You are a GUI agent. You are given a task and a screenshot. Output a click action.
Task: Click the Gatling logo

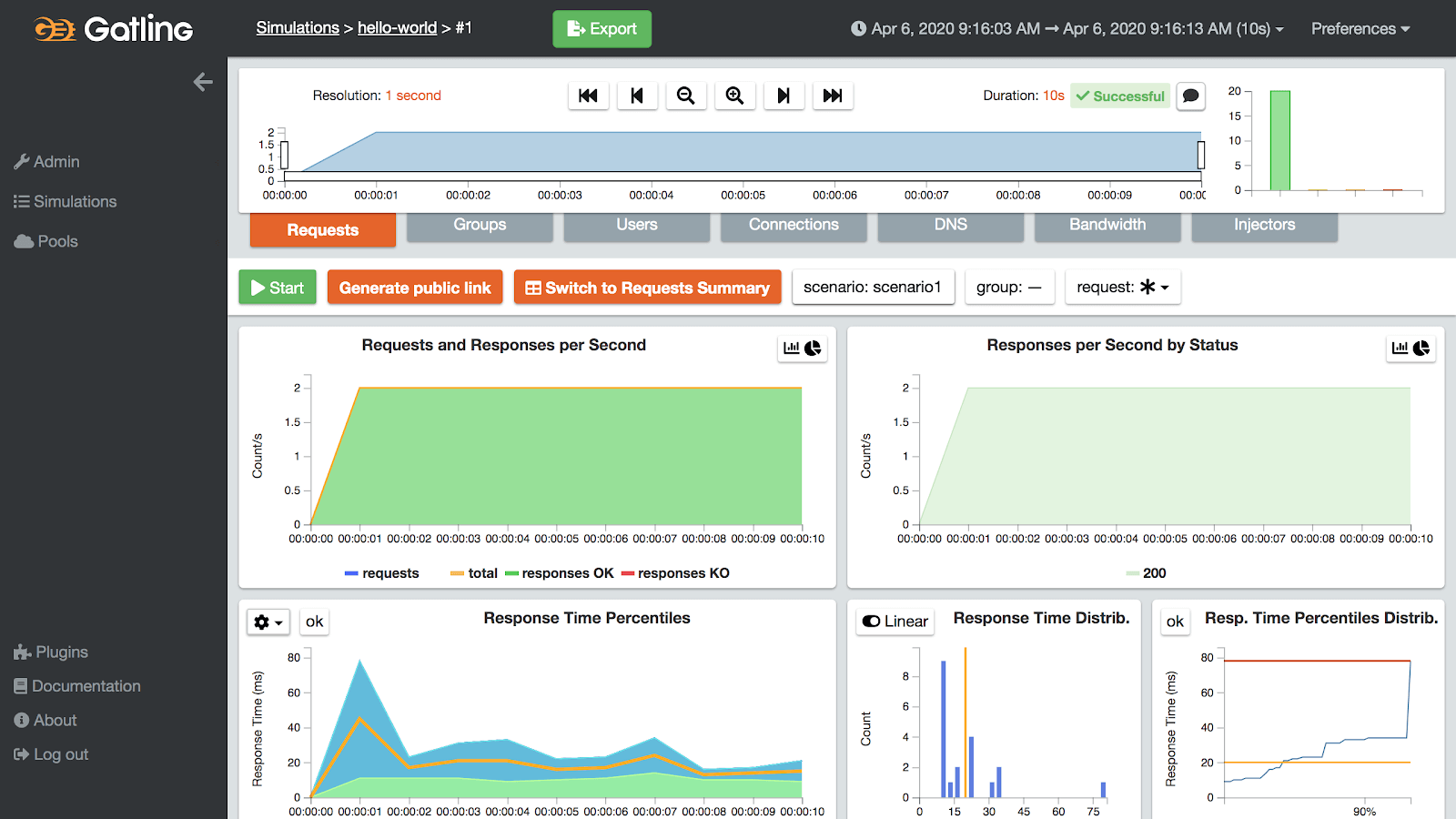113,29
